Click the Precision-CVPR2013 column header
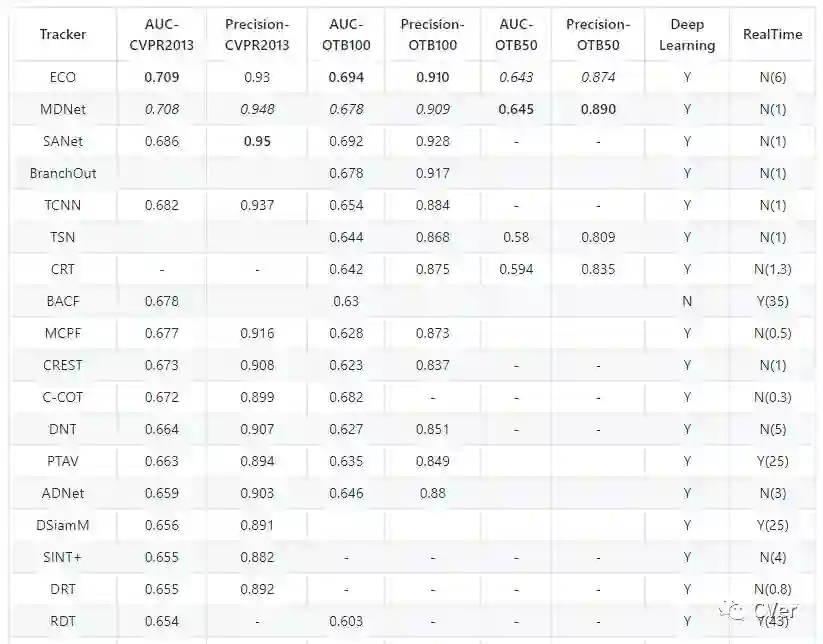 (x=257, y=34)
